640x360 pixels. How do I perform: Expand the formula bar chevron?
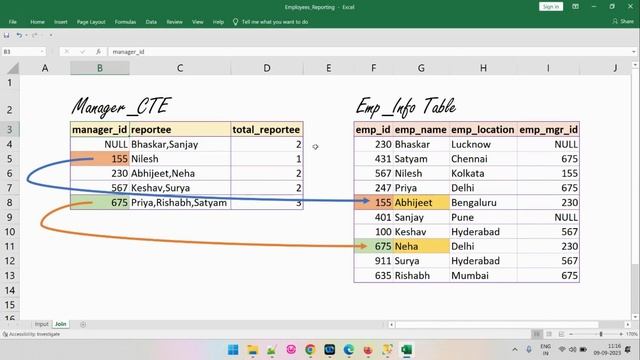[633, 52]
